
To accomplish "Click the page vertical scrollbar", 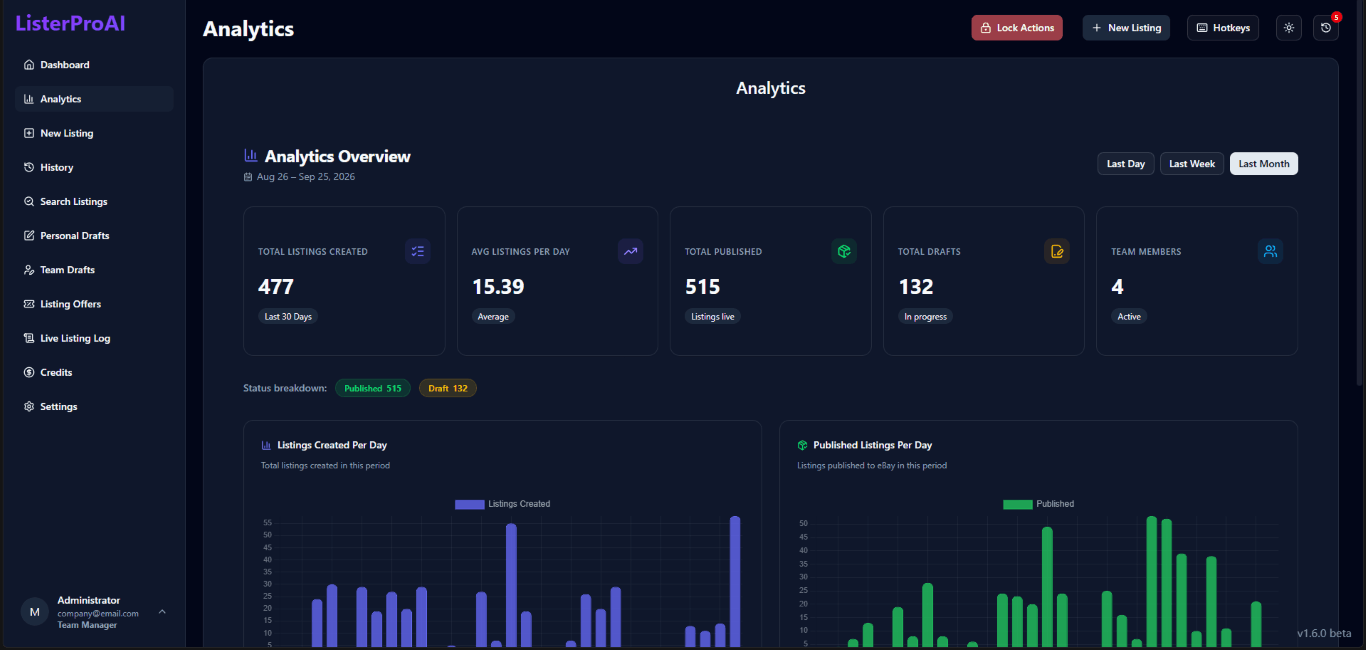I will [x=1360, y=195].
